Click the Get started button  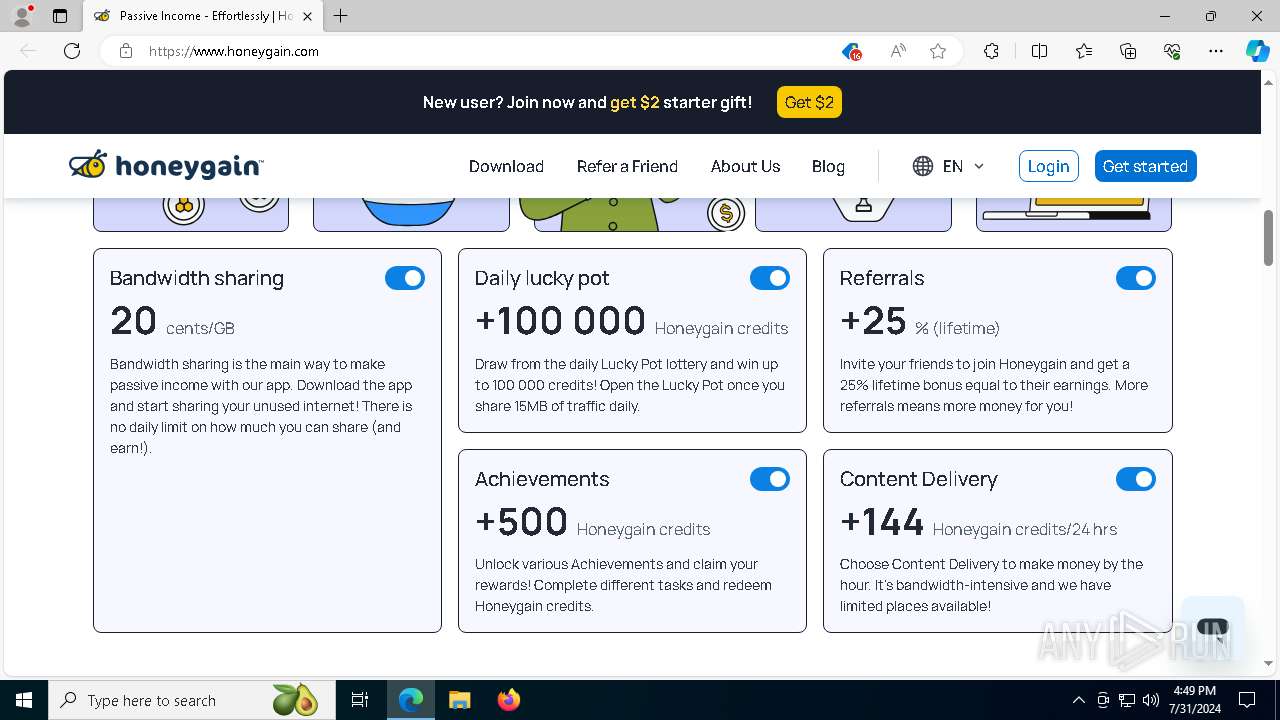[x=1145, y=166]
